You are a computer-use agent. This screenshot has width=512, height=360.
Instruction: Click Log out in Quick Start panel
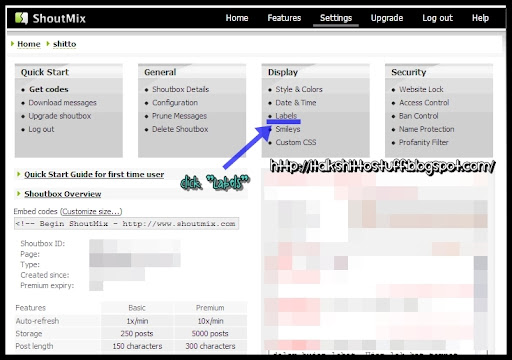[41, 129]
